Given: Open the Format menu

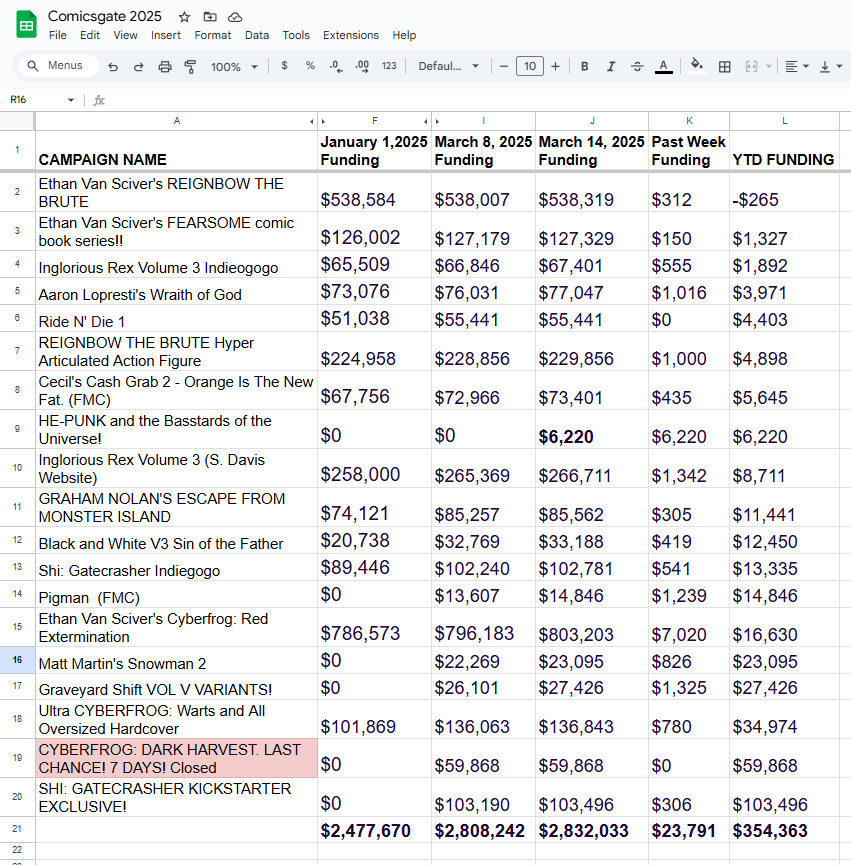Looking at the screenshot, I should (212, 35).
